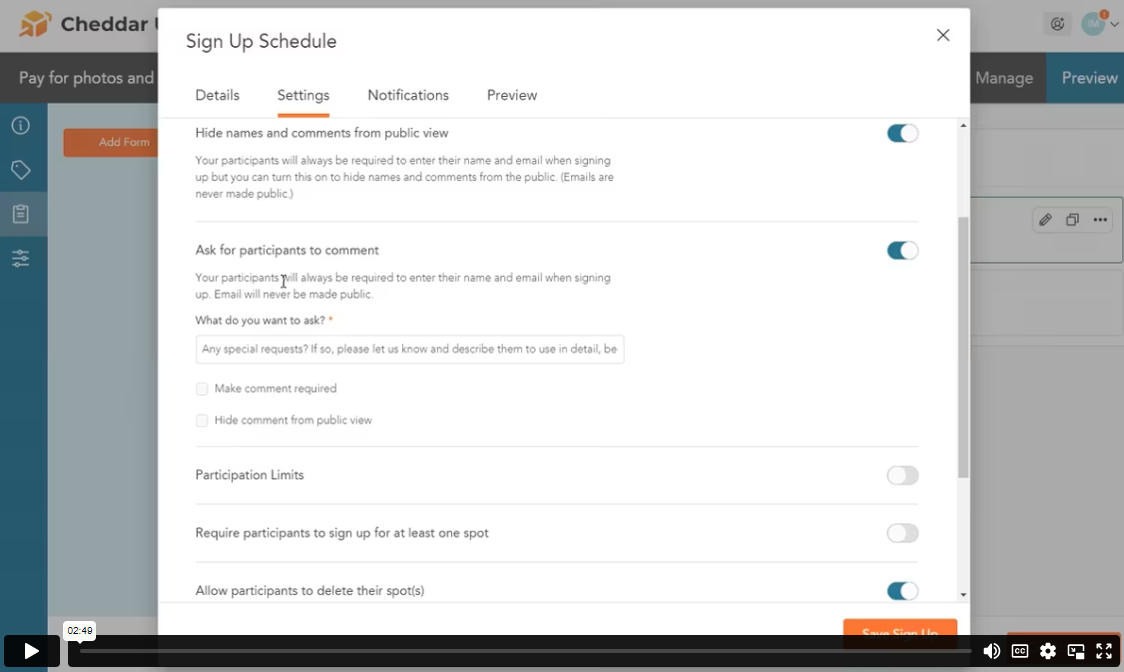Check Hide comment from public view

pyautogui.click(x=202, y=420)
